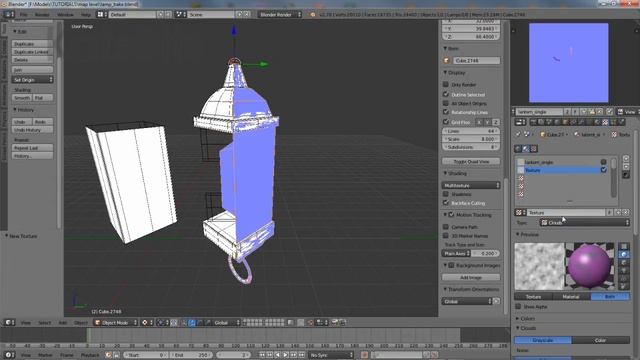Click Cube.2748 object name icon

click(446, 60)
